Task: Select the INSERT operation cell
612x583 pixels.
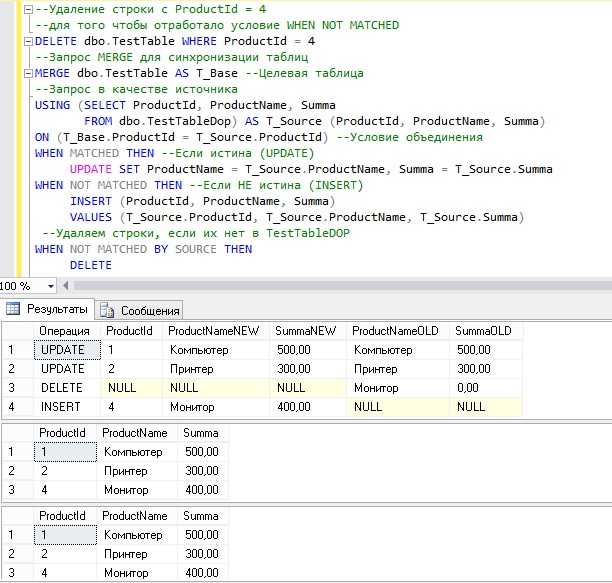Action: (x=67, y=407)
